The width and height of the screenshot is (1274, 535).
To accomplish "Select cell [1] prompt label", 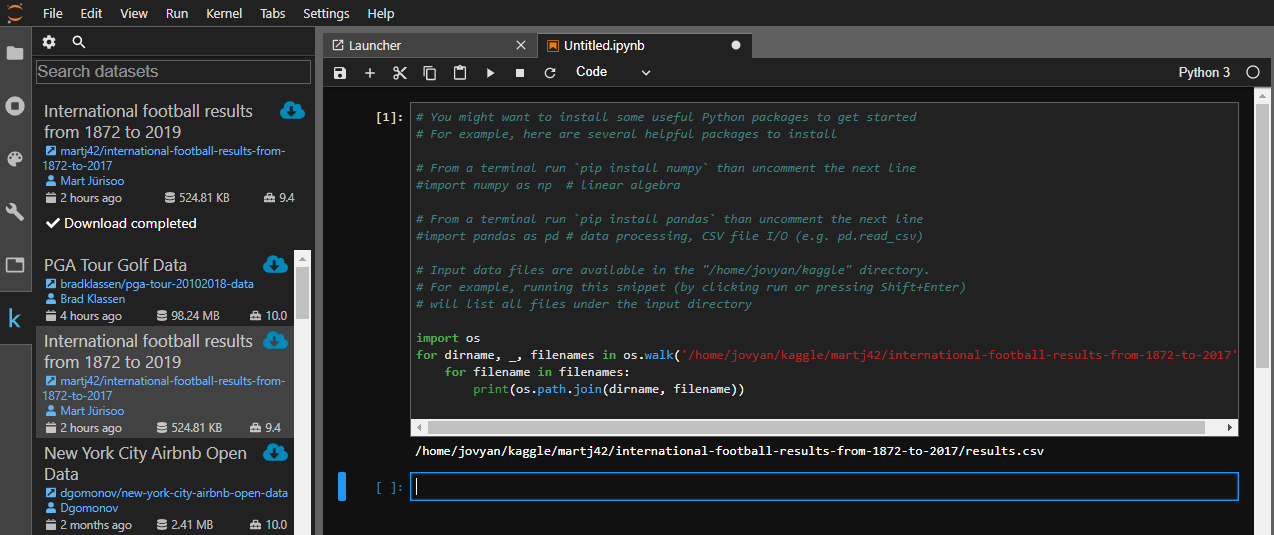I will coord(389,118).
